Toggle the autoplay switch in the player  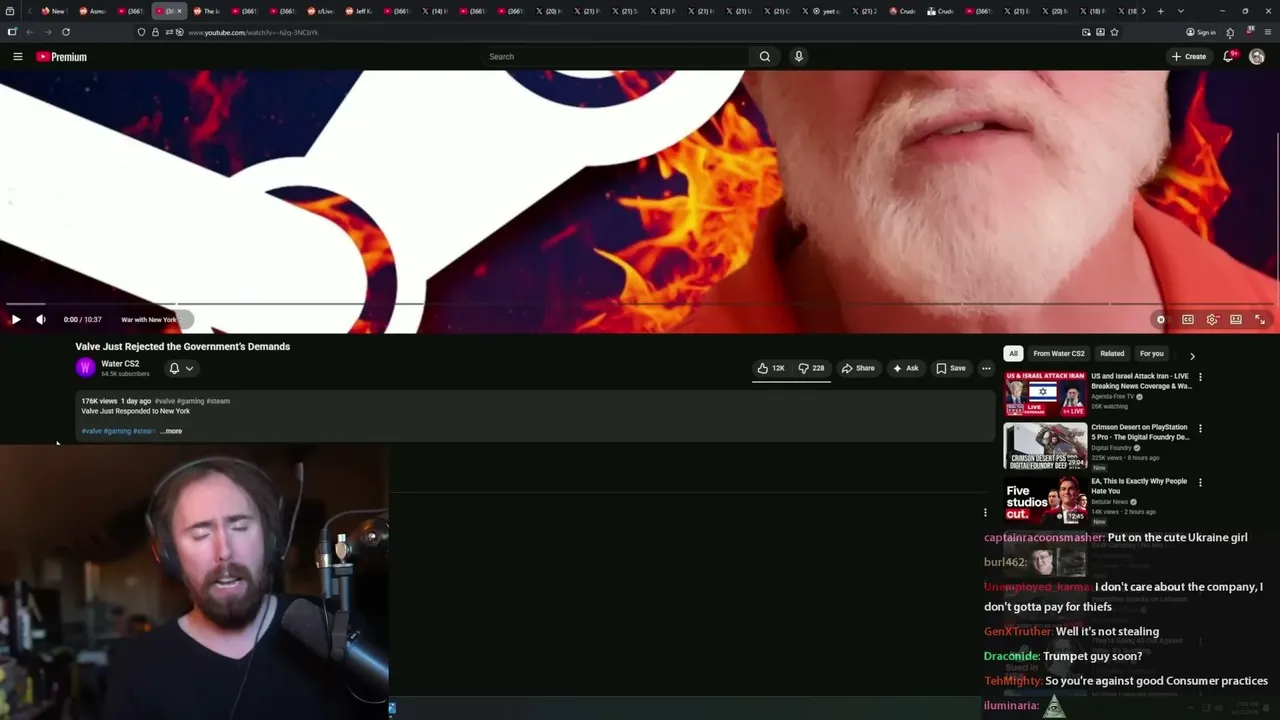click(x=1161, y=320)
